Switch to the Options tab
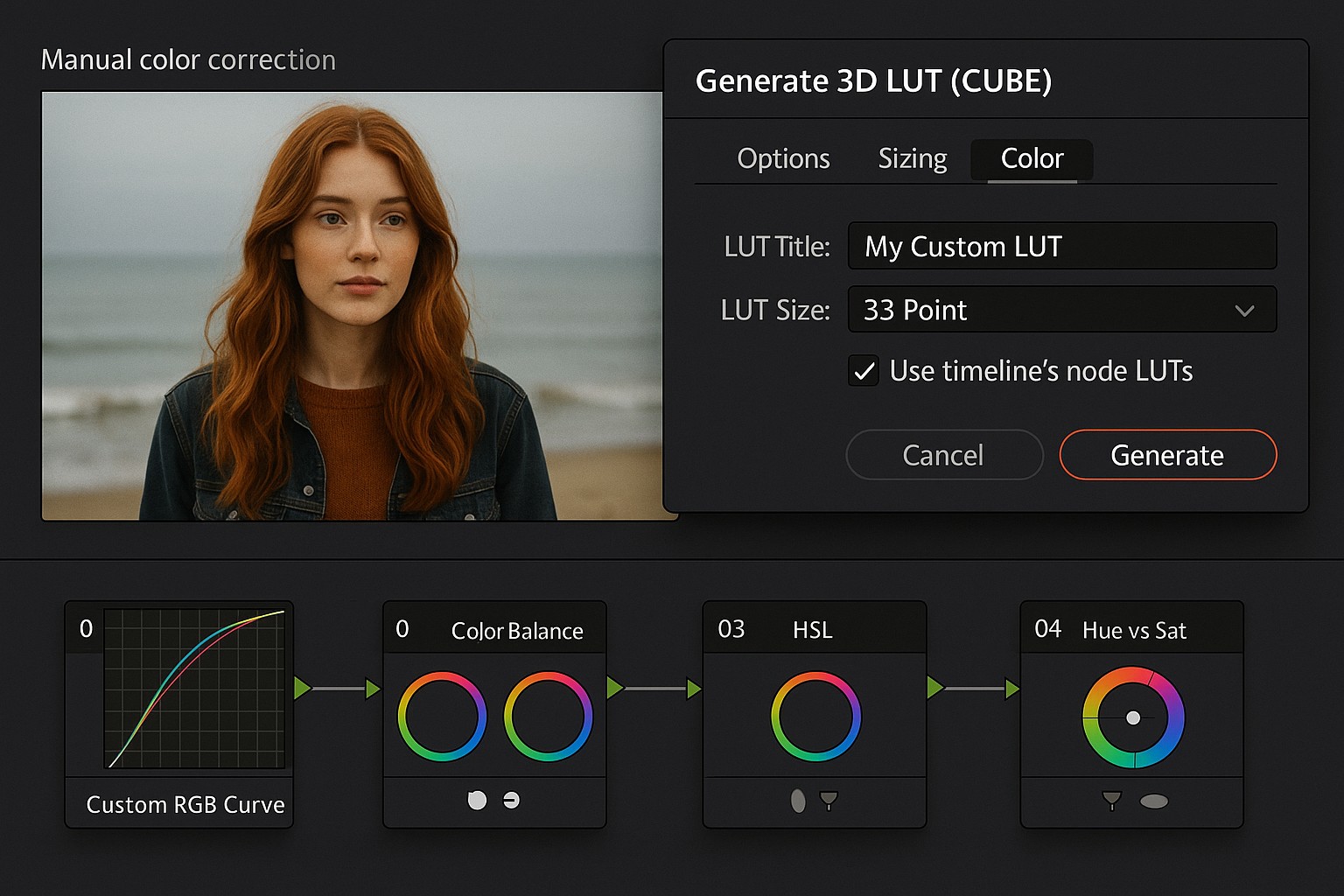1344x896 pixels. click(x=783, y=158)
